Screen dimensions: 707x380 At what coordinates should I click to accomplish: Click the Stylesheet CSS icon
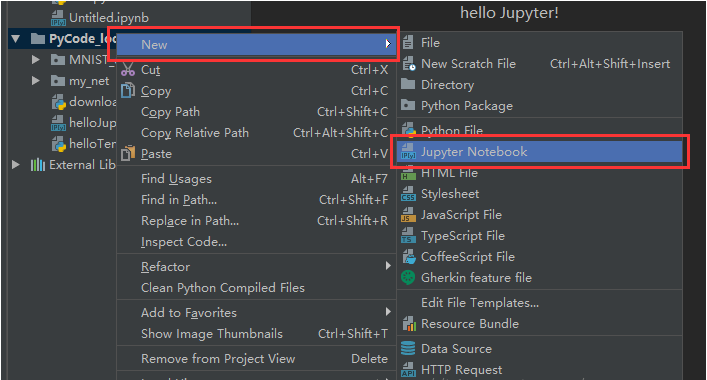pos(408,194)
